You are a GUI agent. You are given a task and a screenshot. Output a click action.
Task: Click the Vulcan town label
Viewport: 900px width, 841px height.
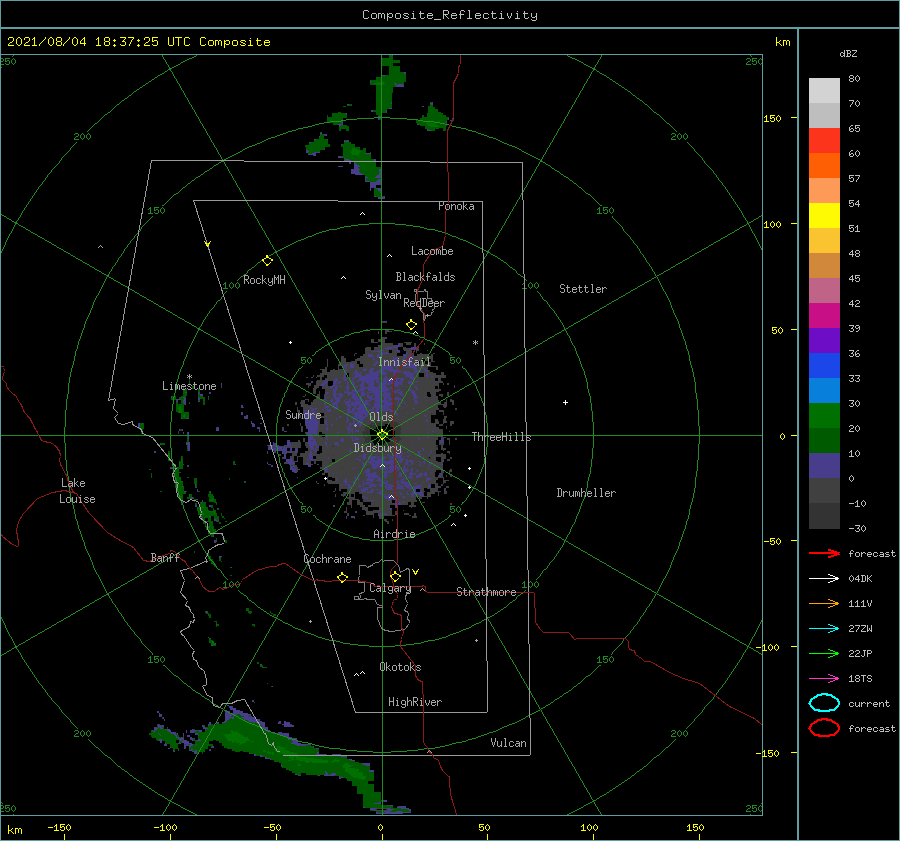click(509, 743)
